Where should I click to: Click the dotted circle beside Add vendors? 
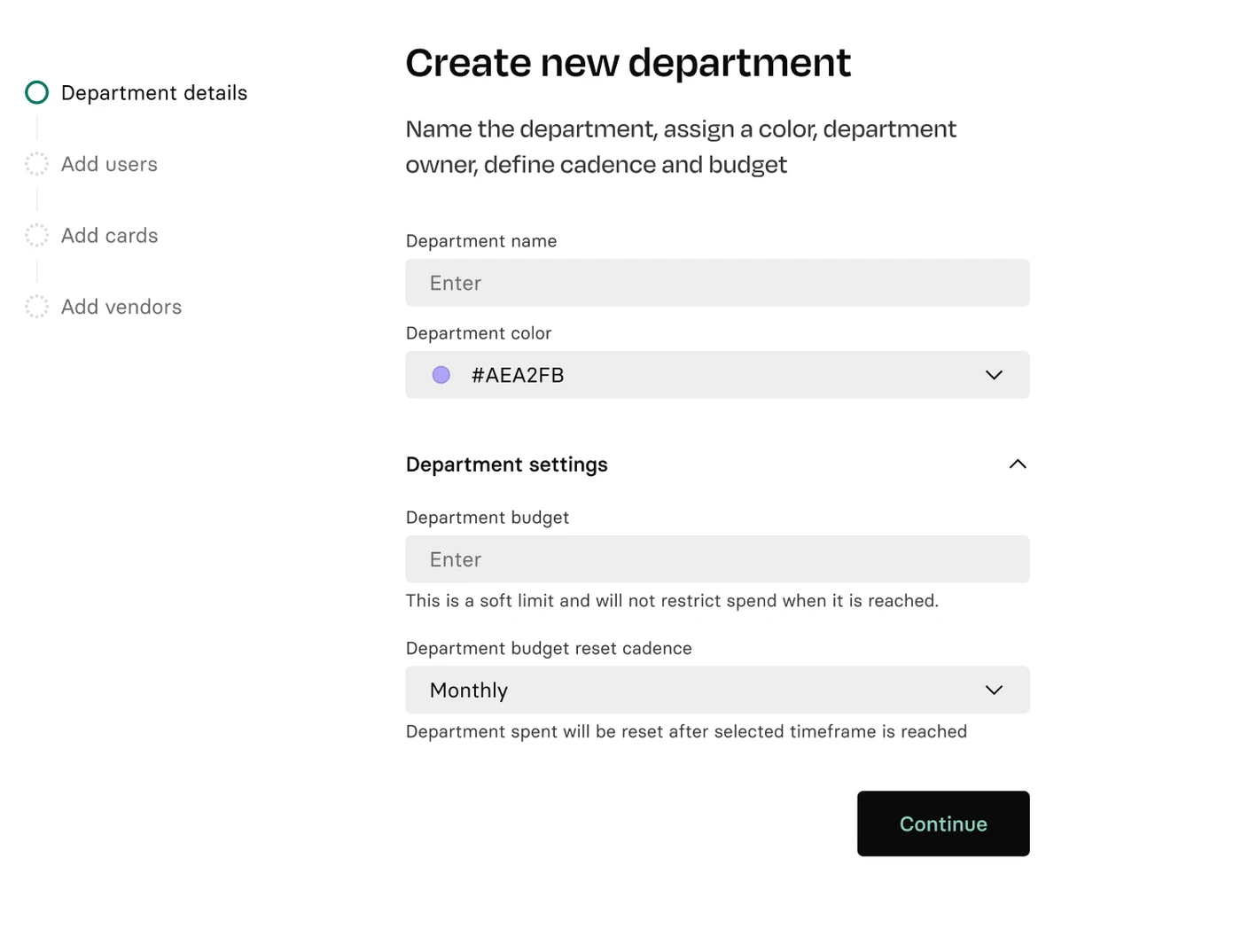pos(37,307)
